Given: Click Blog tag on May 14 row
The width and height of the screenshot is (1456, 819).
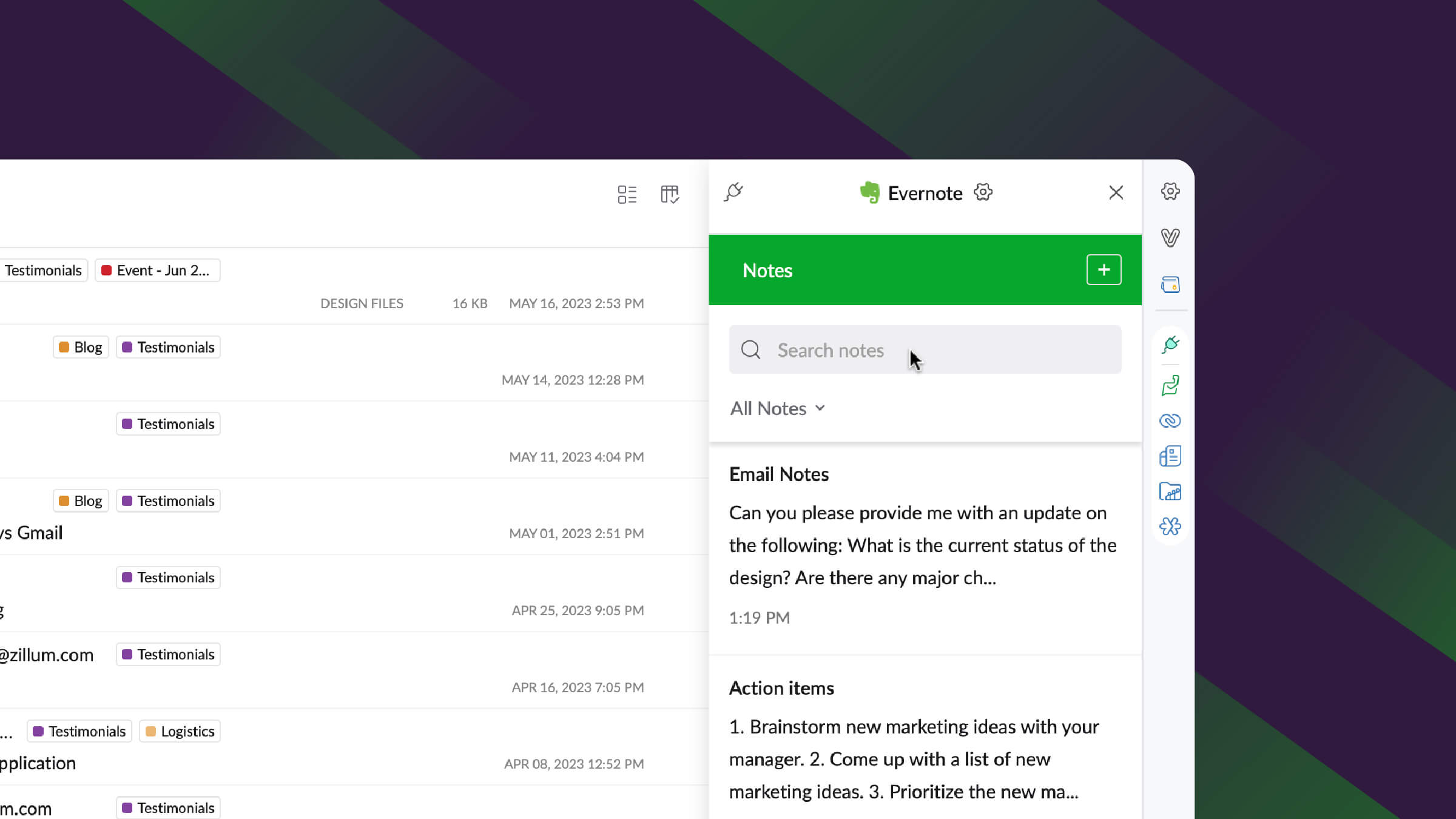Looking at the screenshot, I should (81, 347).
